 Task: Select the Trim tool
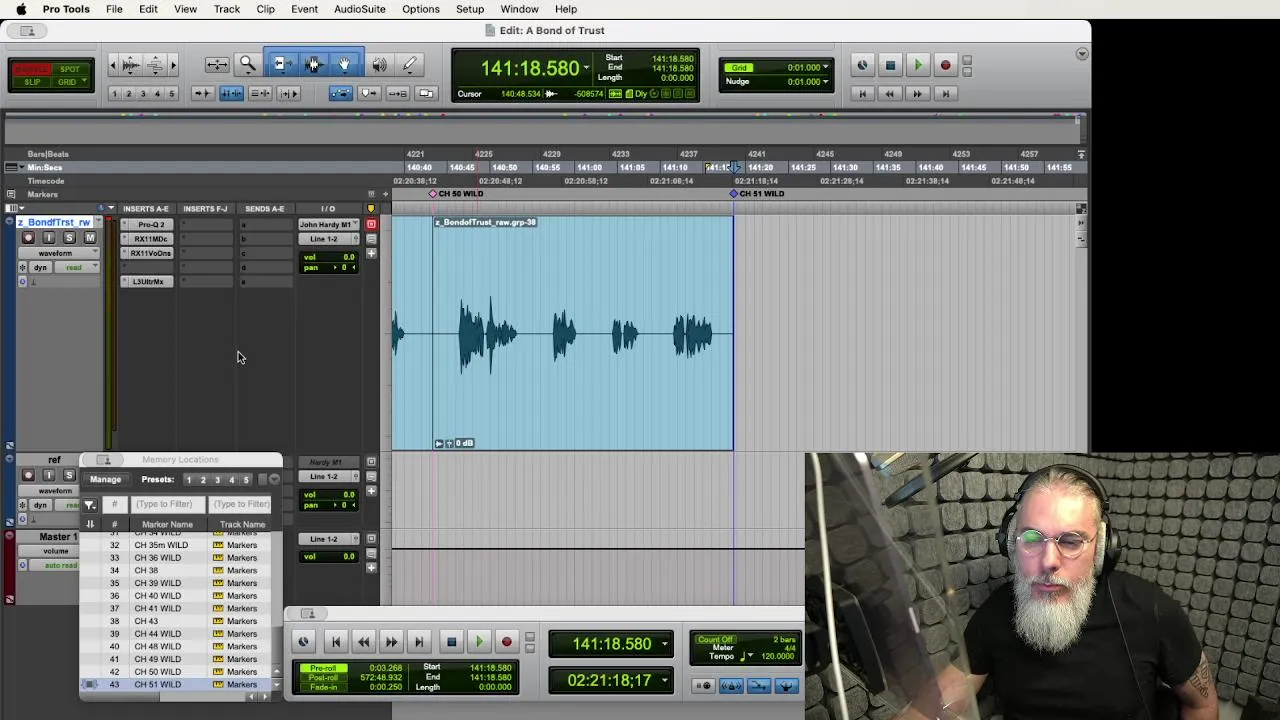(281, 65)
